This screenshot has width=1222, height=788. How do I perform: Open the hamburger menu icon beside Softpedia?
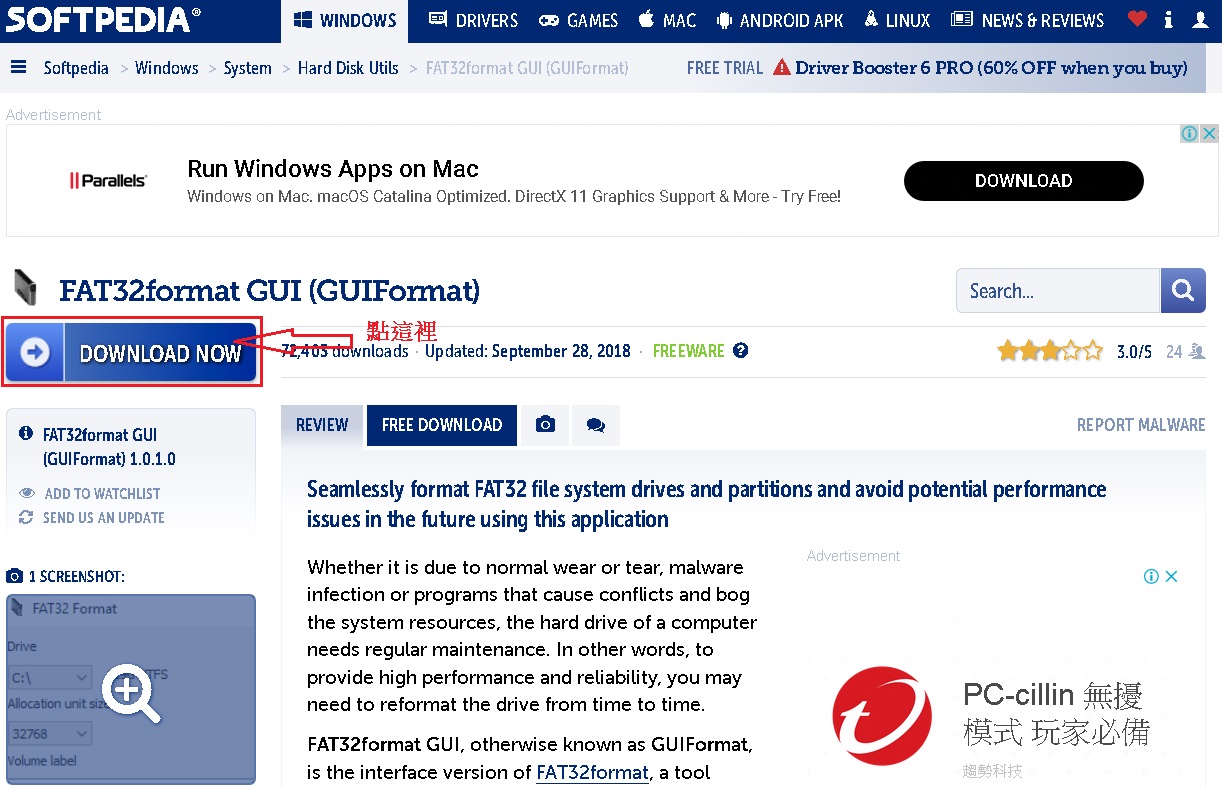click(x=18, y=67)
